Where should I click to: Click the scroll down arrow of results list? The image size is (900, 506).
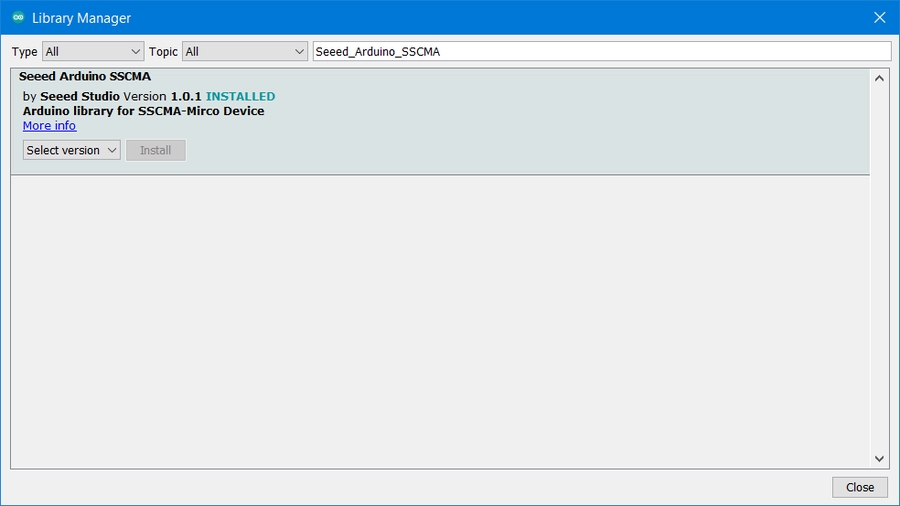[879, 459]
